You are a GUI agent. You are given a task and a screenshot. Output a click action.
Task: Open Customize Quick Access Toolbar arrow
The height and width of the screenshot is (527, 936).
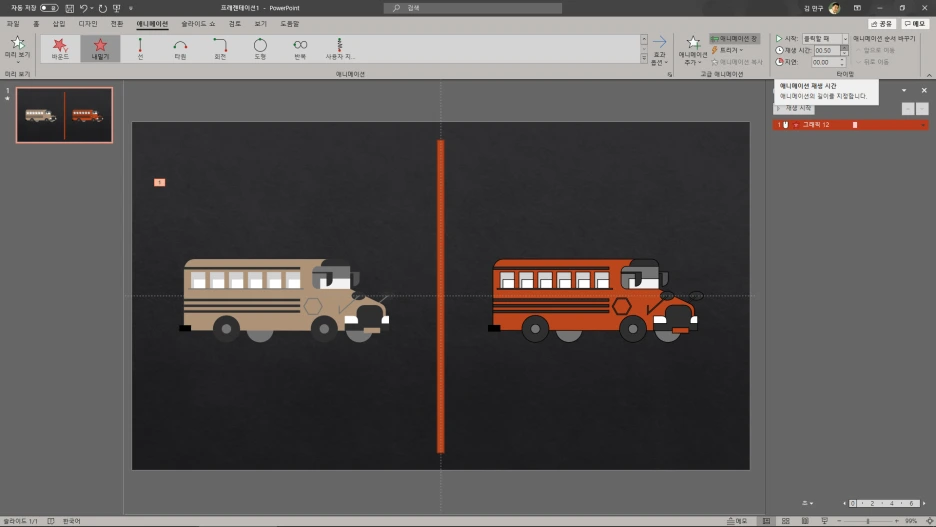[x=131, y=8]
